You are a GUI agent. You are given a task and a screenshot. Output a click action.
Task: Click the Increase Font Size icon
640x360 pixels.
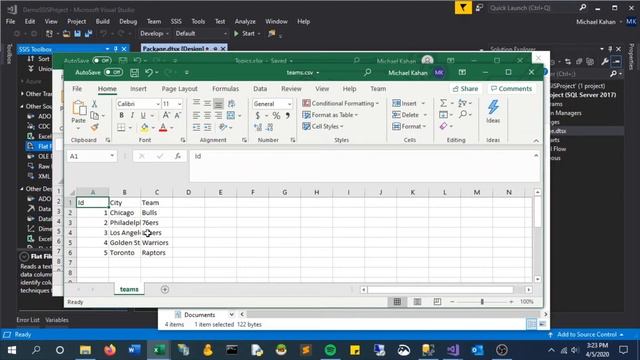pos(166,116)
